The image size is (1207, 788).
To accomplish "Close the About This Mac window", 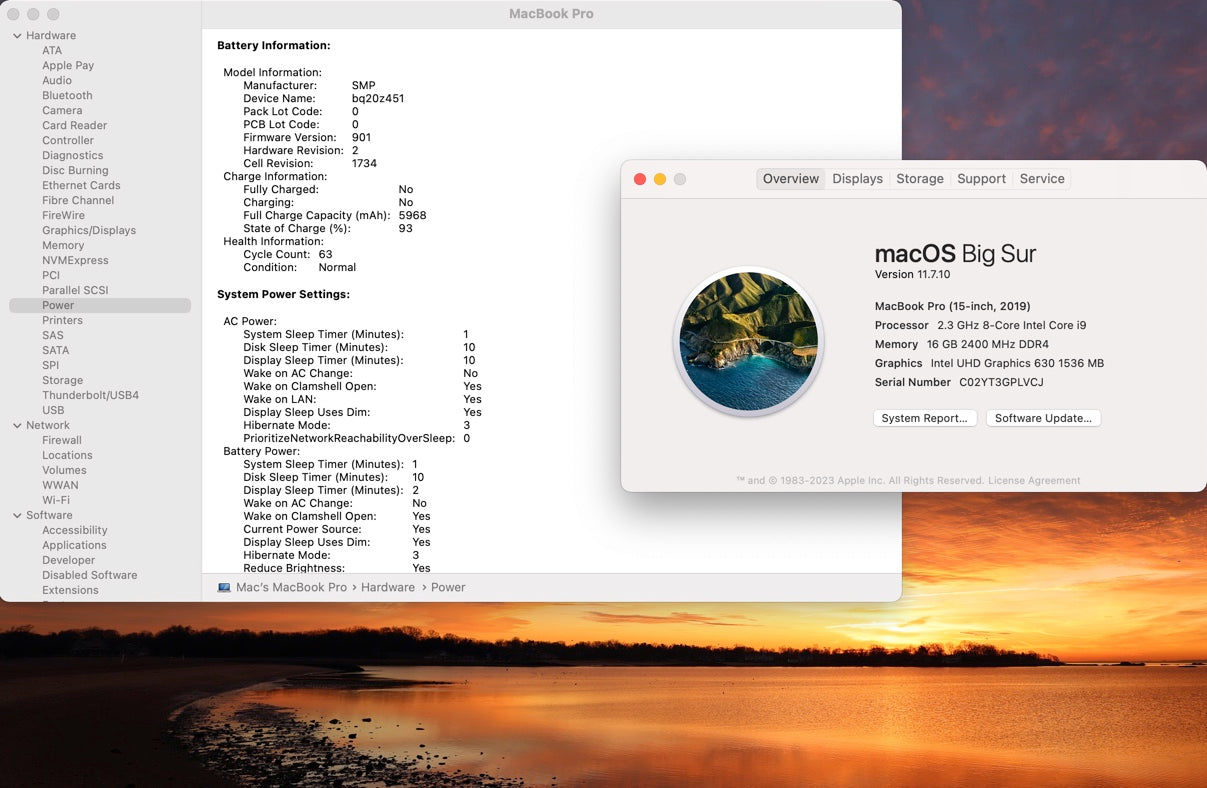I will (640, 179).
